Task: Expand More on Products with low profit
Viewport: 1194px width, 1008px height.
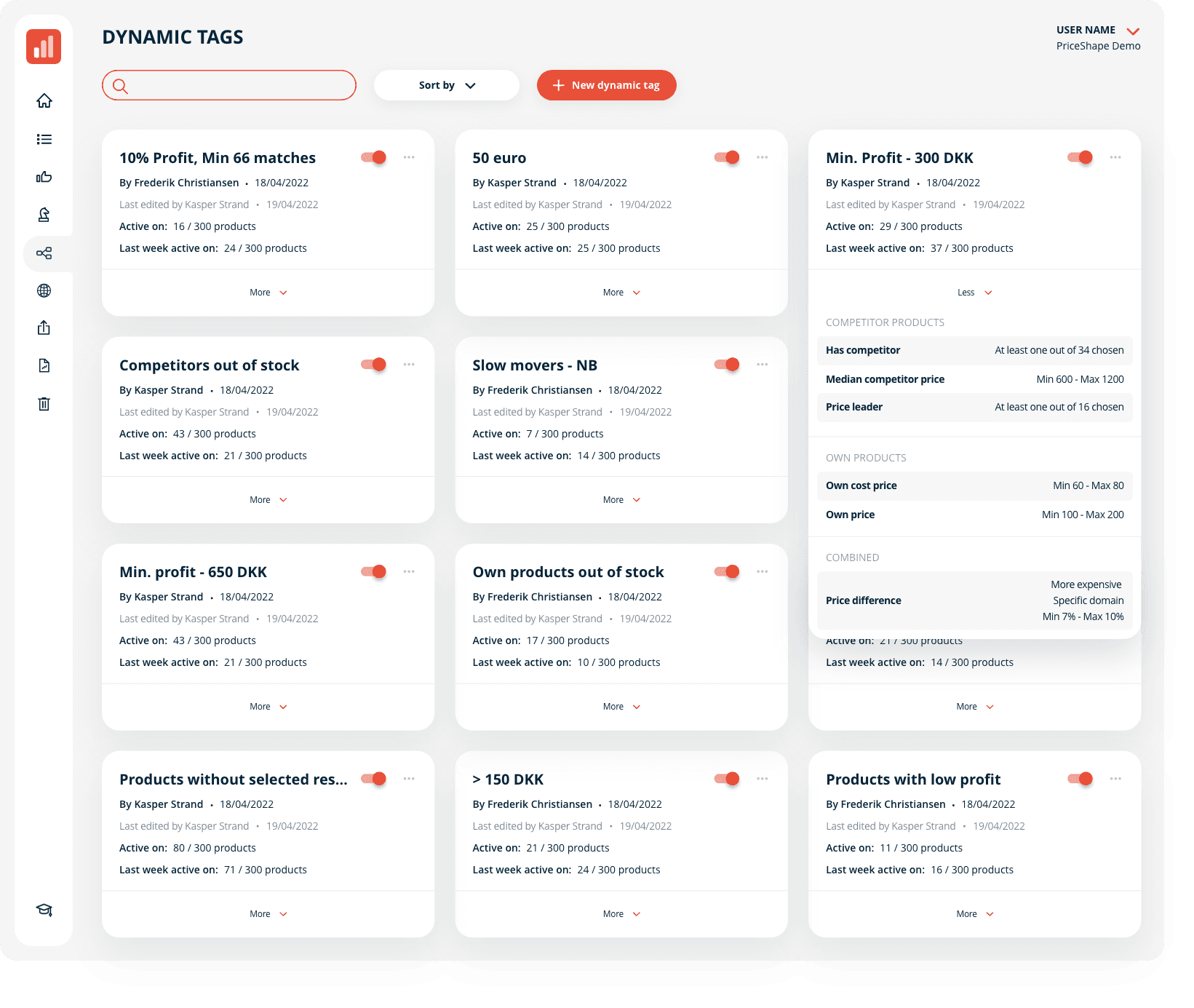Action: pos(975,914)
